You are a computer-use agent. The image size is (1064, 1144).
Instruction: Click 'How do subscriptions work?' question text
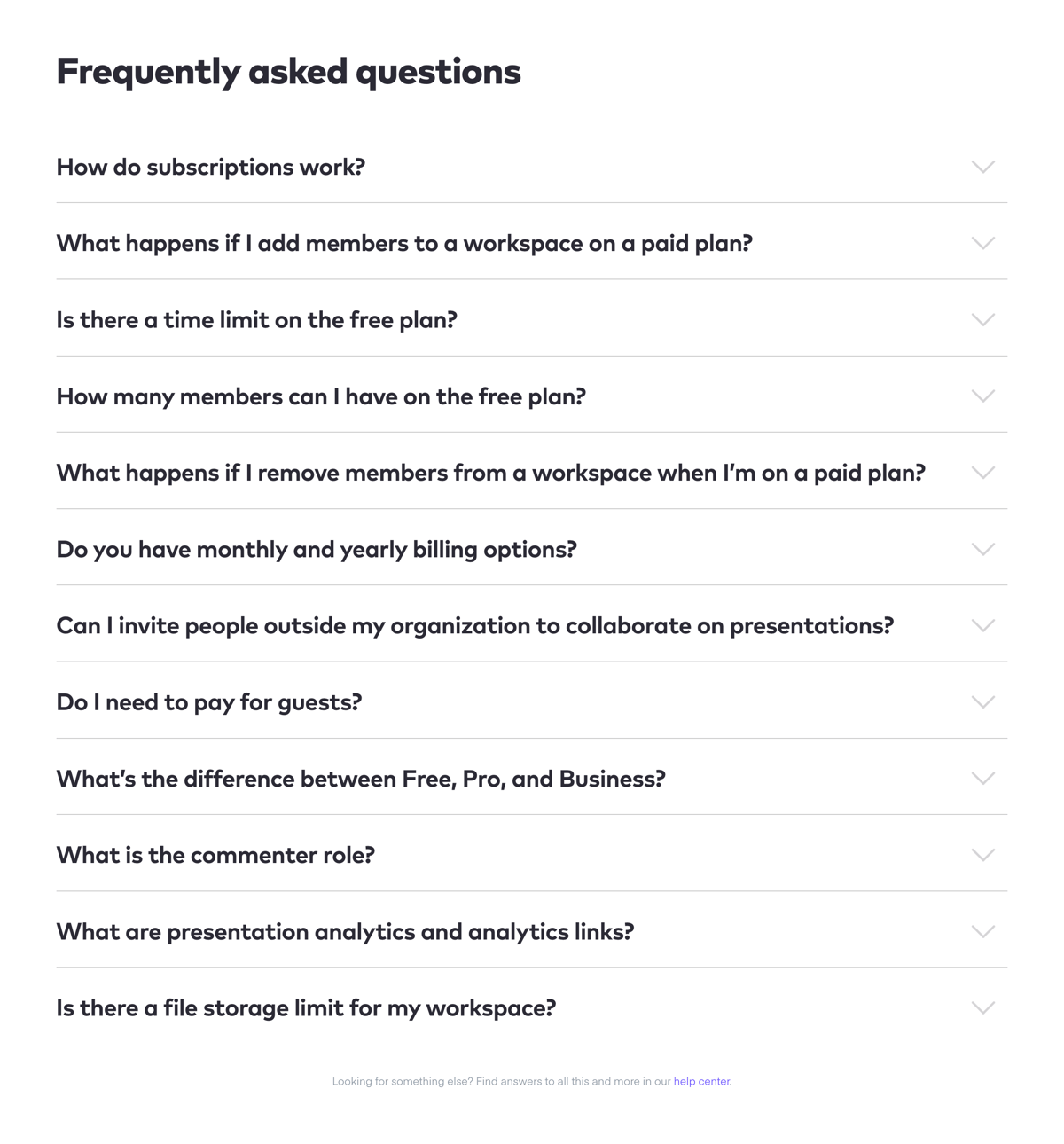210,167
